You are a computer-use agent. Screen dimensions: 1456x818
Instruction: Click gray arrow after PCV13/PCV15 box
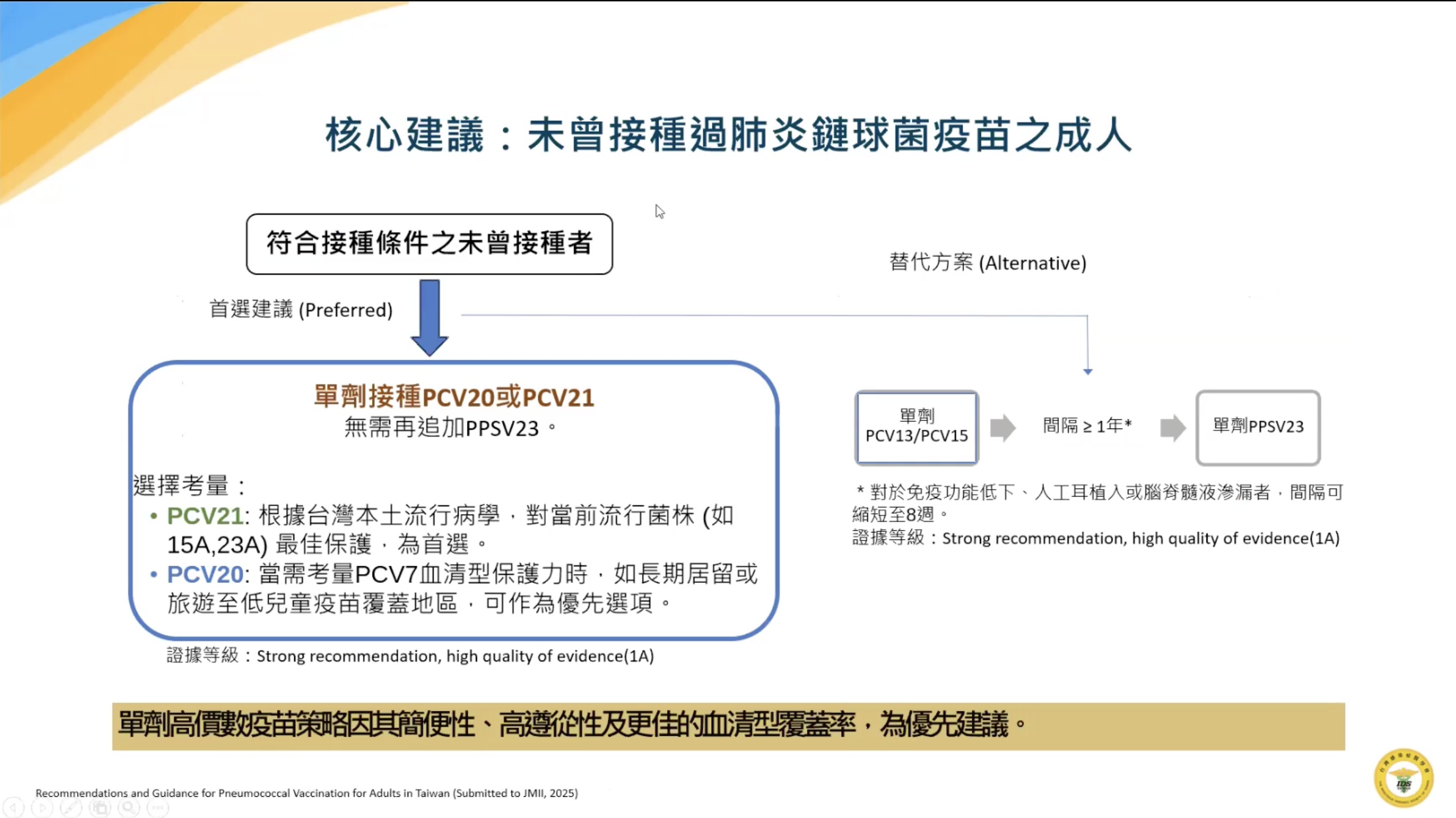(1003, 427)
